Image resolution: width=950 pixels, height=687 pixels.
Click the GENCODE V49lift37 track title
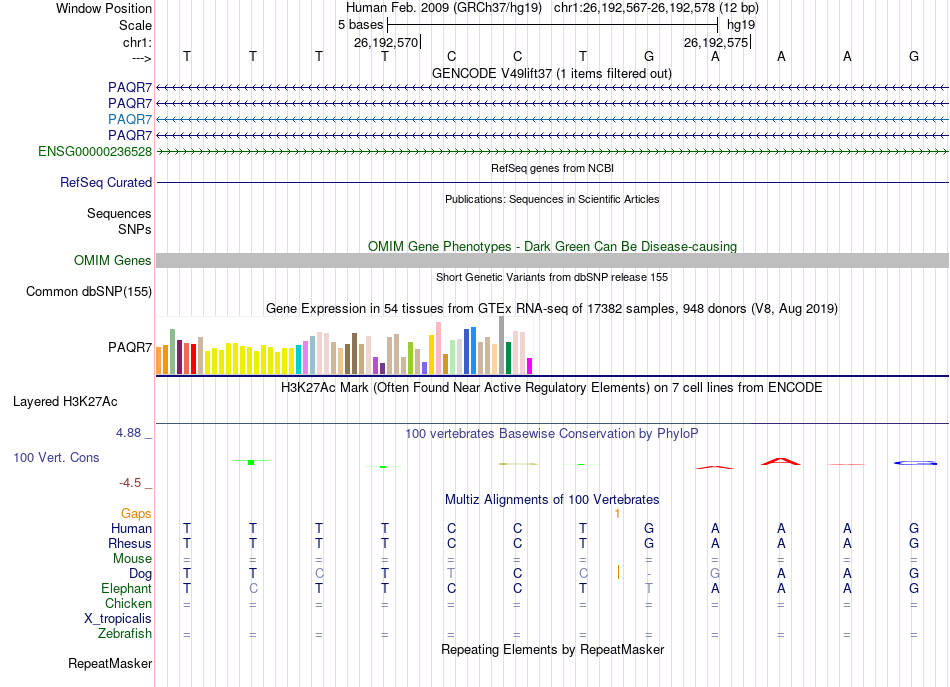[551, 73]
